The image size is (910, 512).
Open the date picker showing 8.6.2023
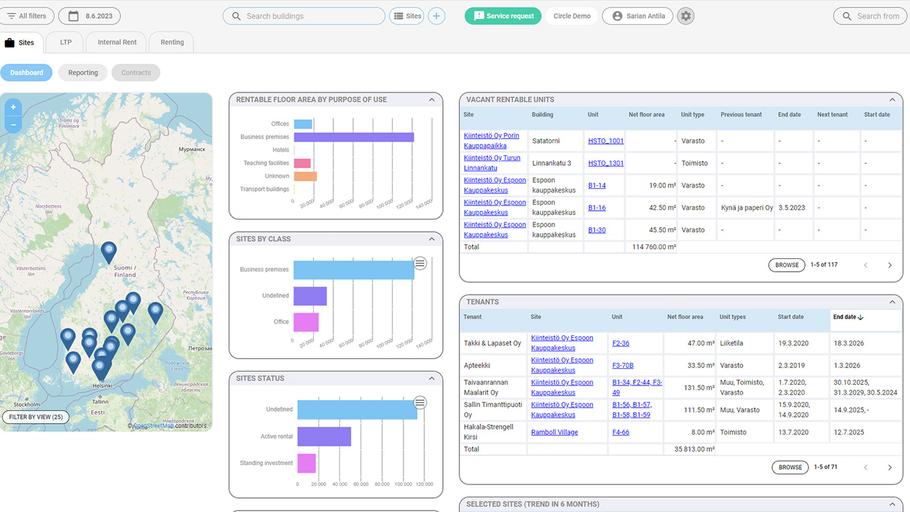pos(89,16)
